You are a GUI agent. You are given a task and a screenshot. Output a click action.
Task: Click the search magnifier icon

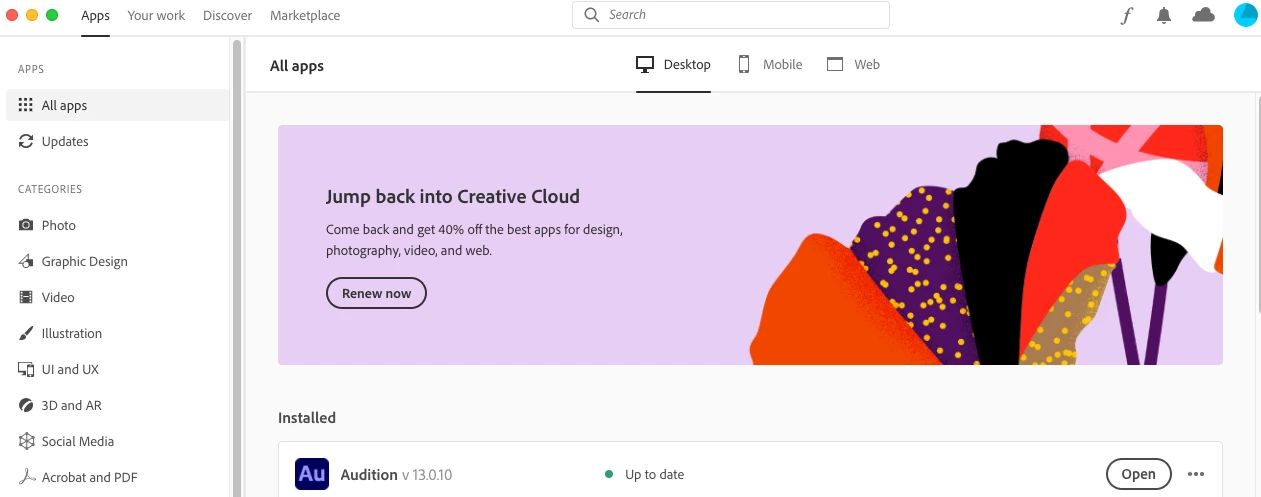(x=592, y=15)
